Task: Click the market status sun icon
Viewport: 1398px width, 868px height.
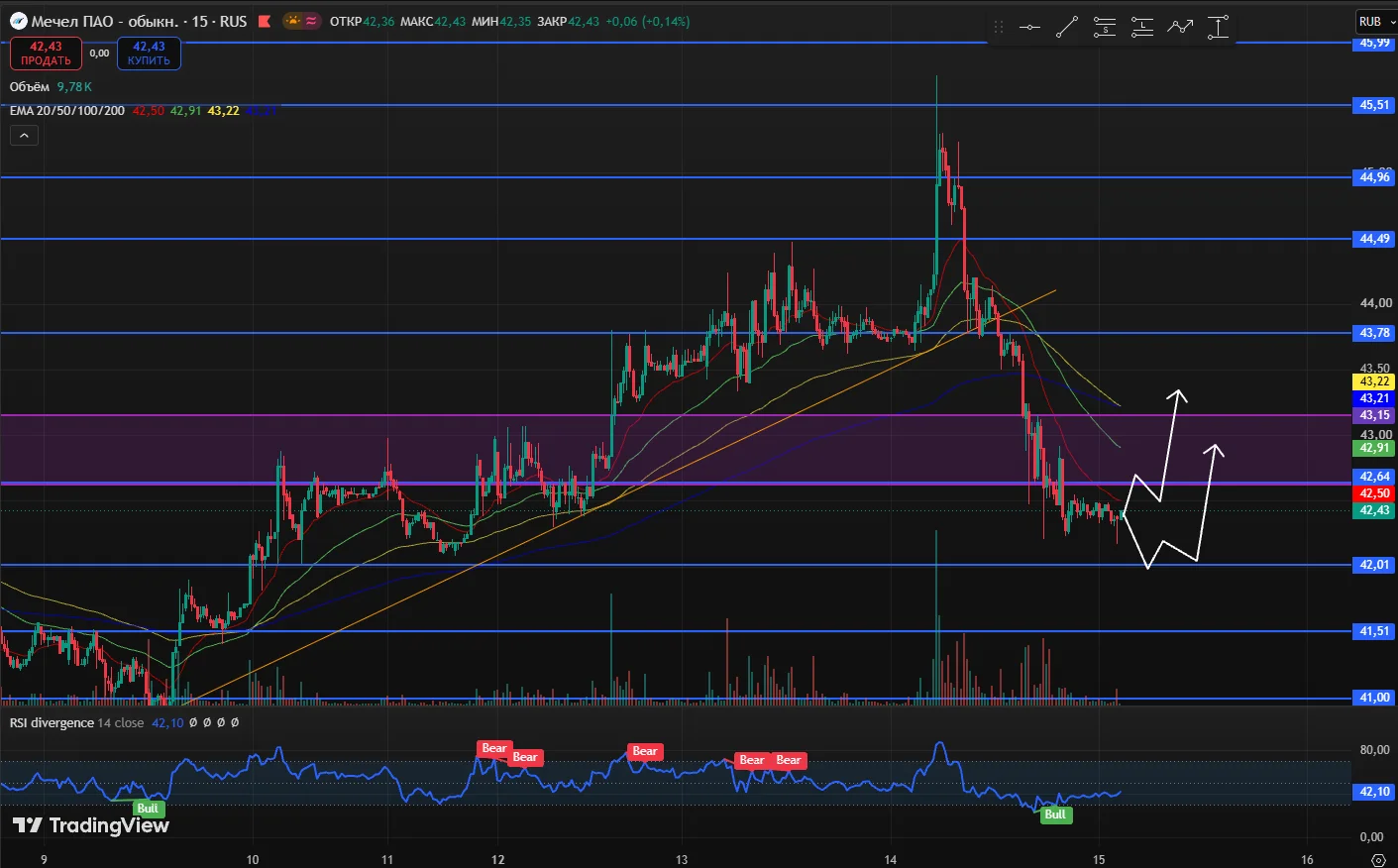Action: click(x=293, y=21)
